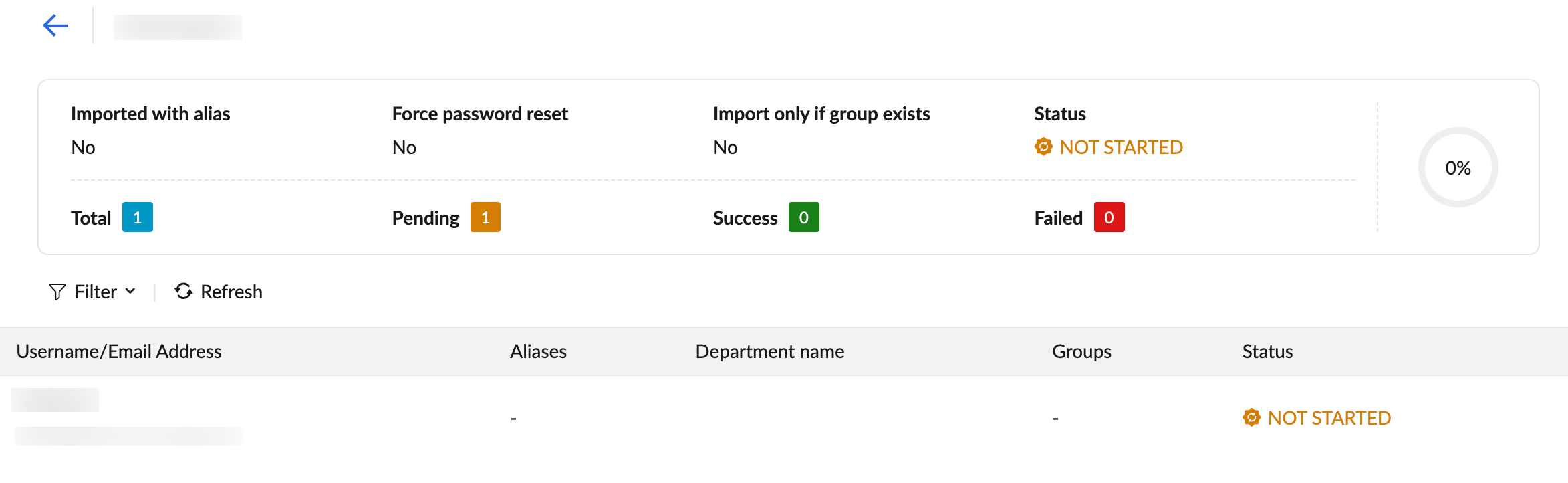This screenshot has height=483, width=1568.
Task: Click the blurred title next to back arrow
Action: 178,27
